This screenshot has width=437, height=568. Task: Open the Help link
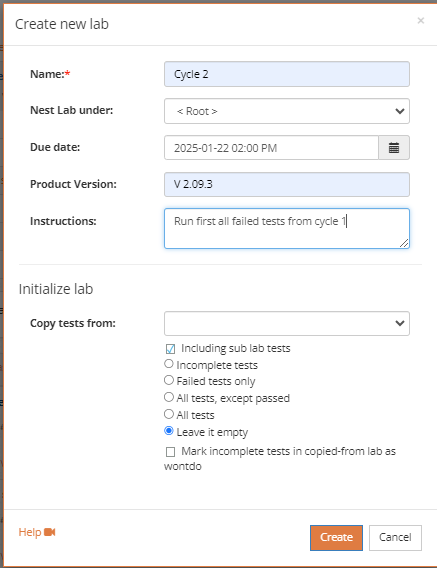[x=30, y=532]
